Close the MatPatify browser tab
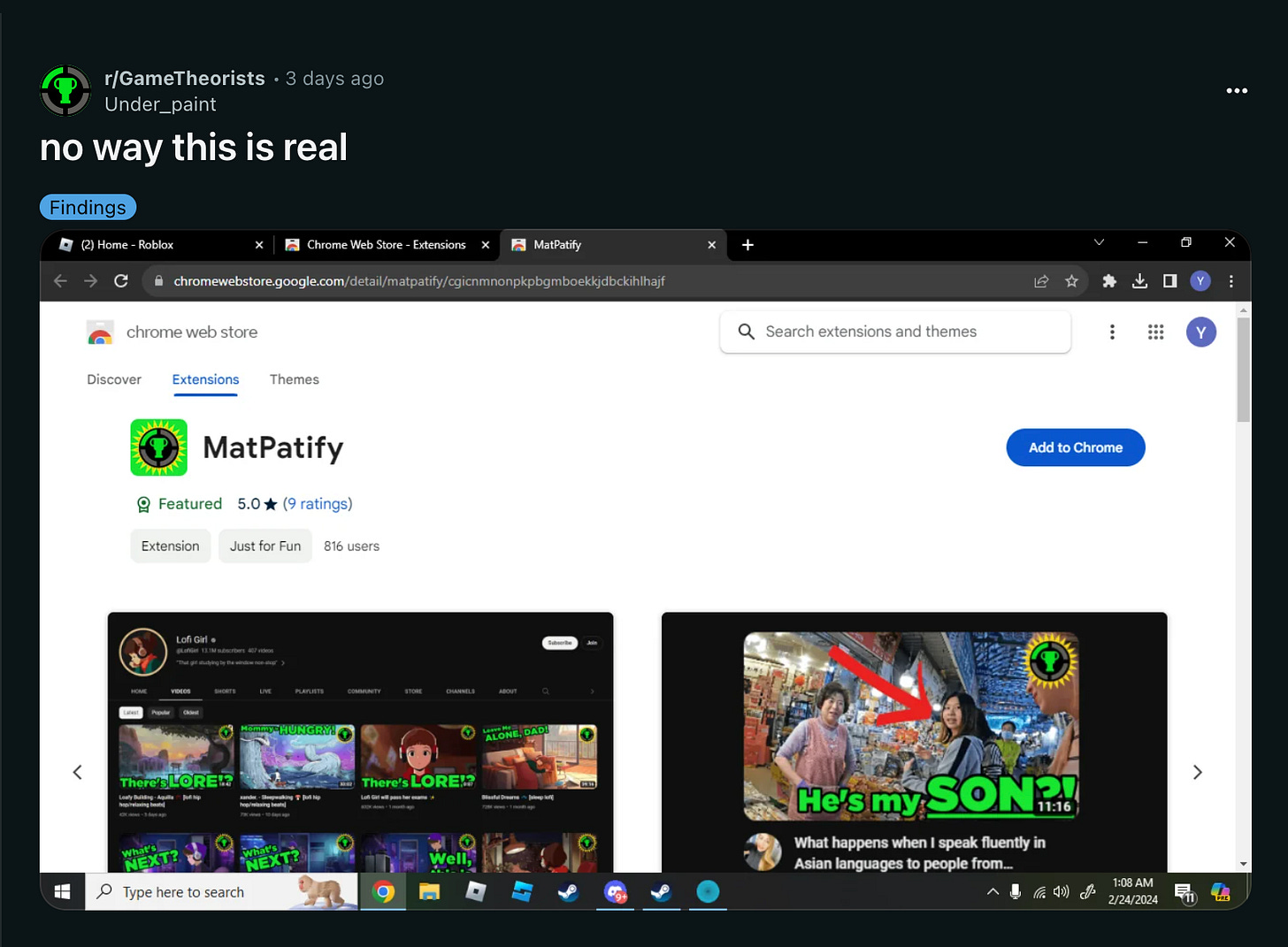Screen dimensions: 1288x947 (712, 245)
